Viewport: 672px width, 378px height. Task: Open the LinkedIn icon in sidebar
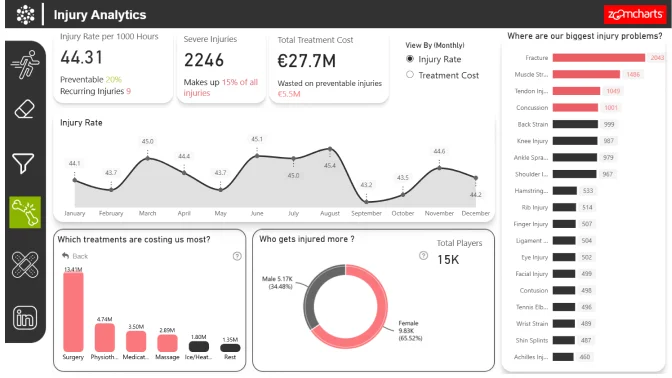[x=25, y=318]
